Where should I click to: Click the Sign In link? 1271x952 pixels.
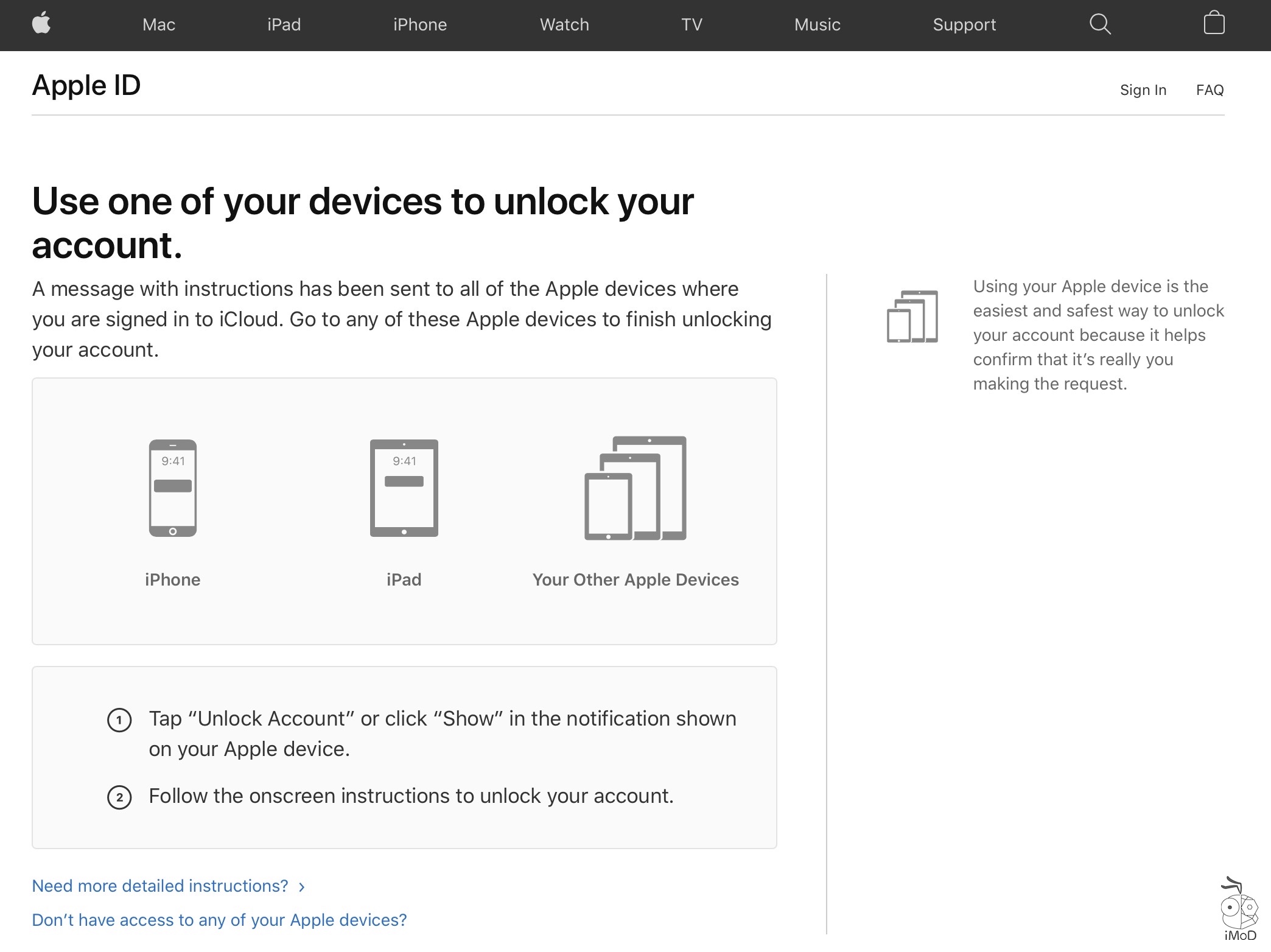coord(1143,90)
